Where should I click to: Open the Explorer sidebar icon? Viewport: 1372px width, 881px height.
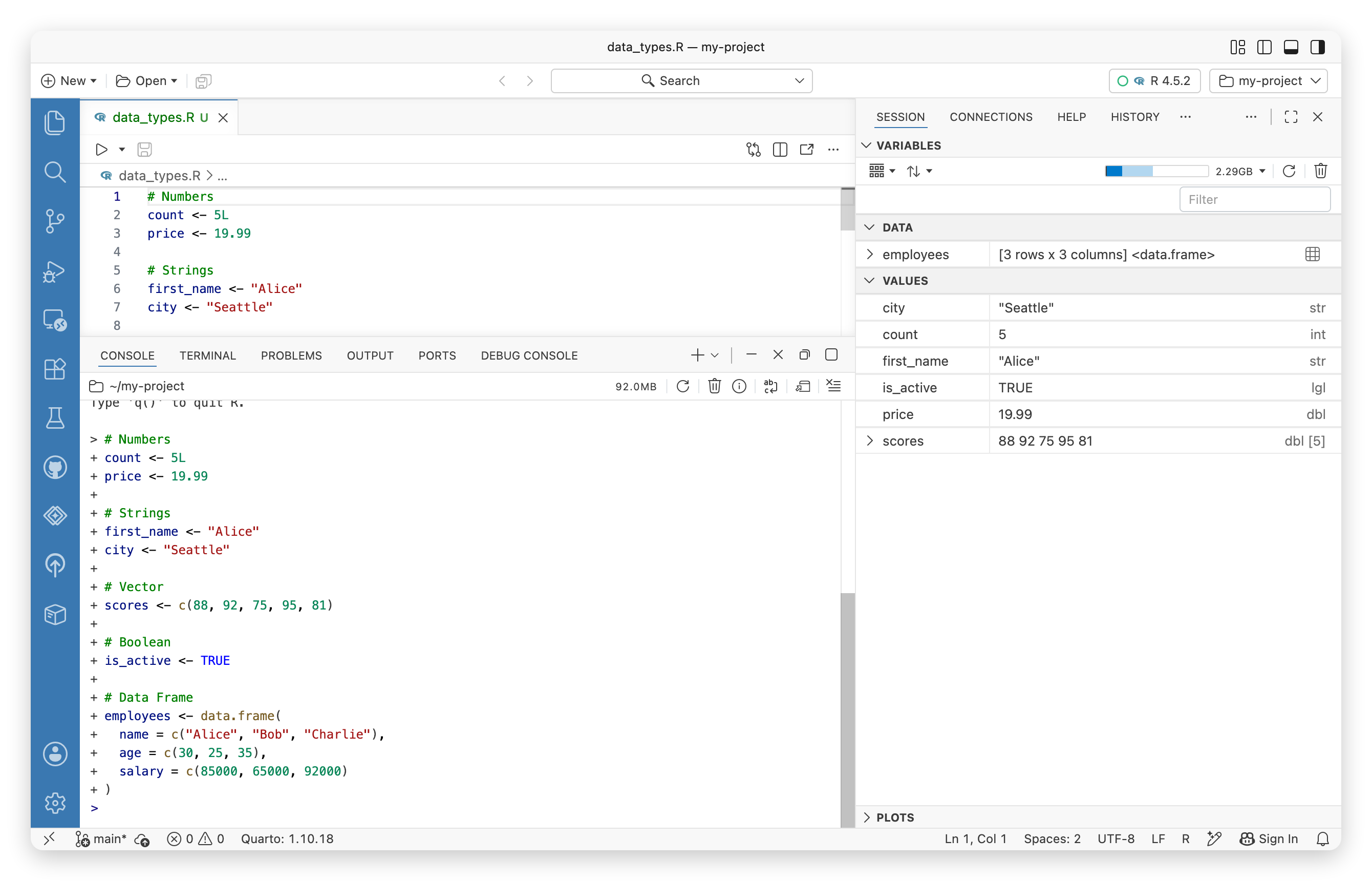coord(55,122)
